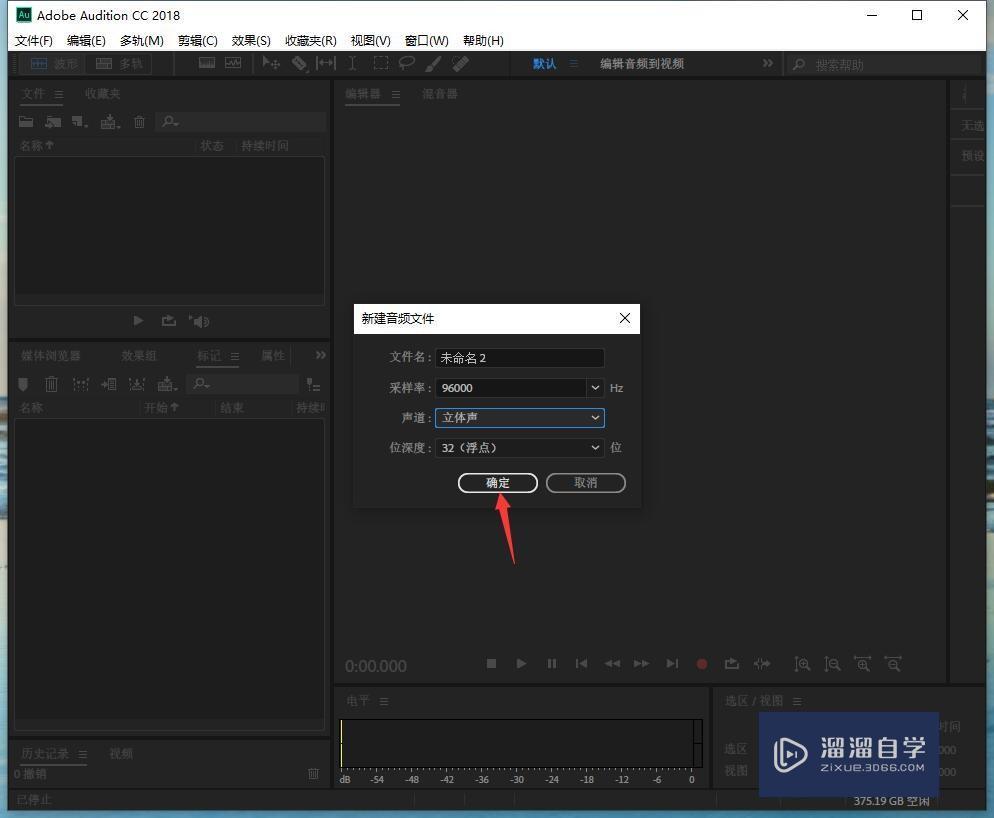994x818 pixels.
Task: Switch to the 混音器 tab
Action: point(440,94)
